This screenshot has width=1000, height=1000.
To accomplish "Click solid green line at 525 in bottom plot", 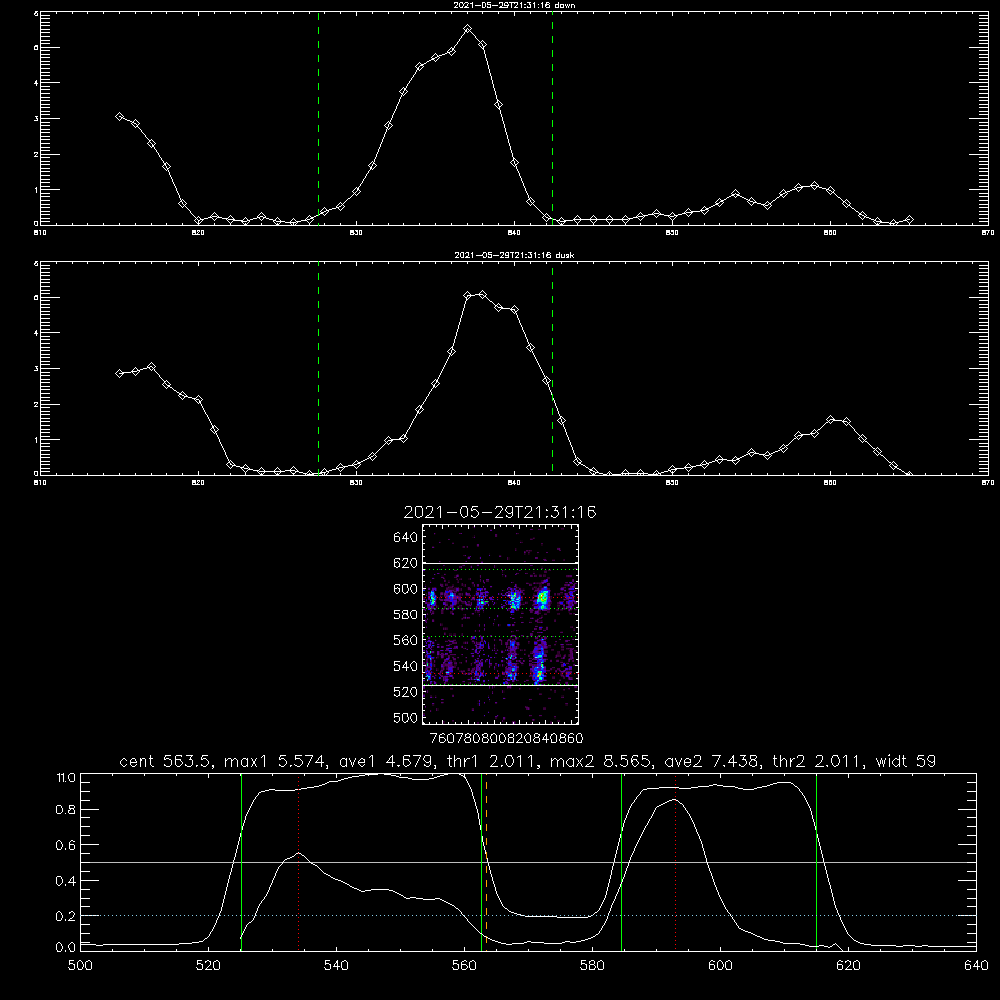I will [241, 862].
